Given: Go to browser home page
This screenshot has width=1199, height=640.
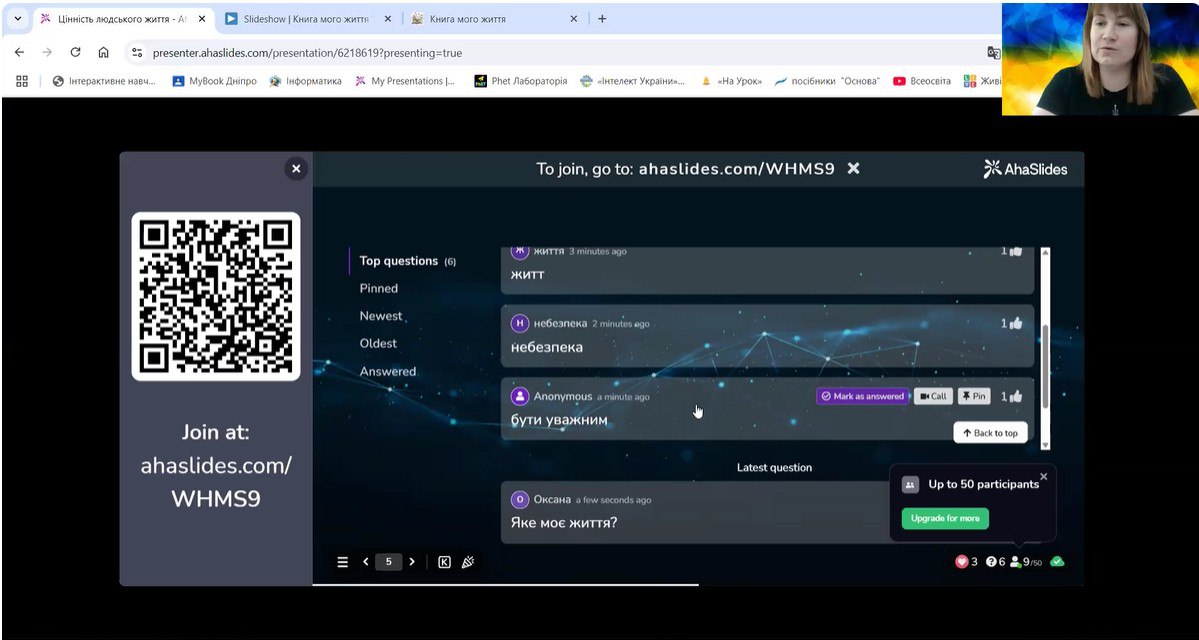Looking at the screenshot, I should (103, 53).
